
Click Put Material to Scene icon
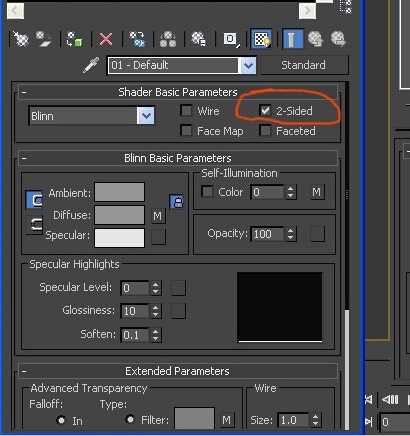[44, 39]
